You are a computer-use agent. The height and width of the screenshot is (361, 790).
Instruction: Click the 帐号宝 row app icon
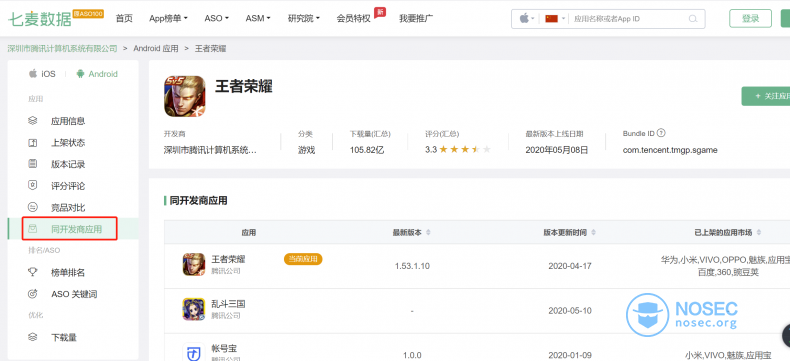(193, 352)
